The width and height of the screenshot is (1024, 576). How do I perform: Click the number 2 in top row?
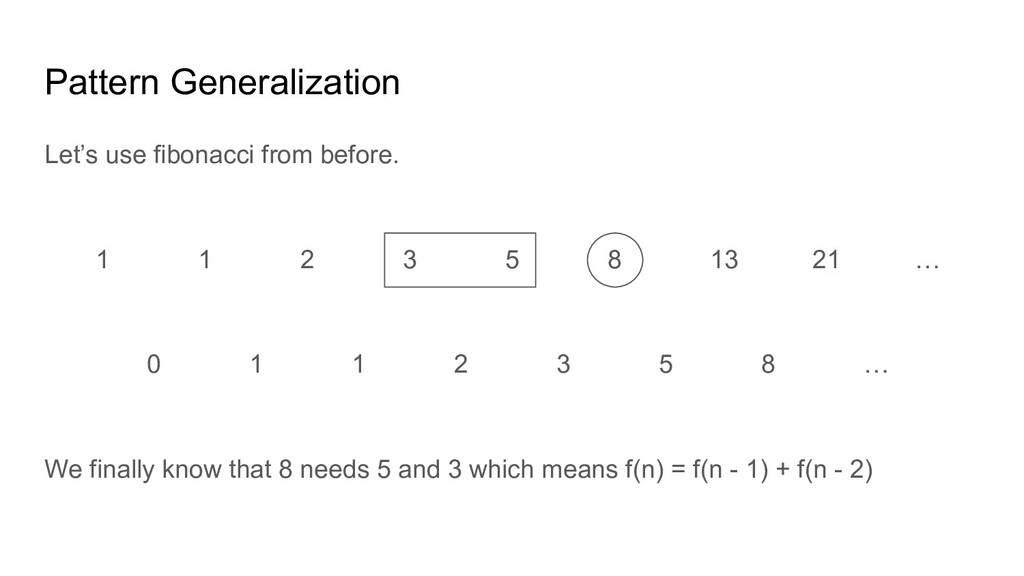click(x=307, y=260)
